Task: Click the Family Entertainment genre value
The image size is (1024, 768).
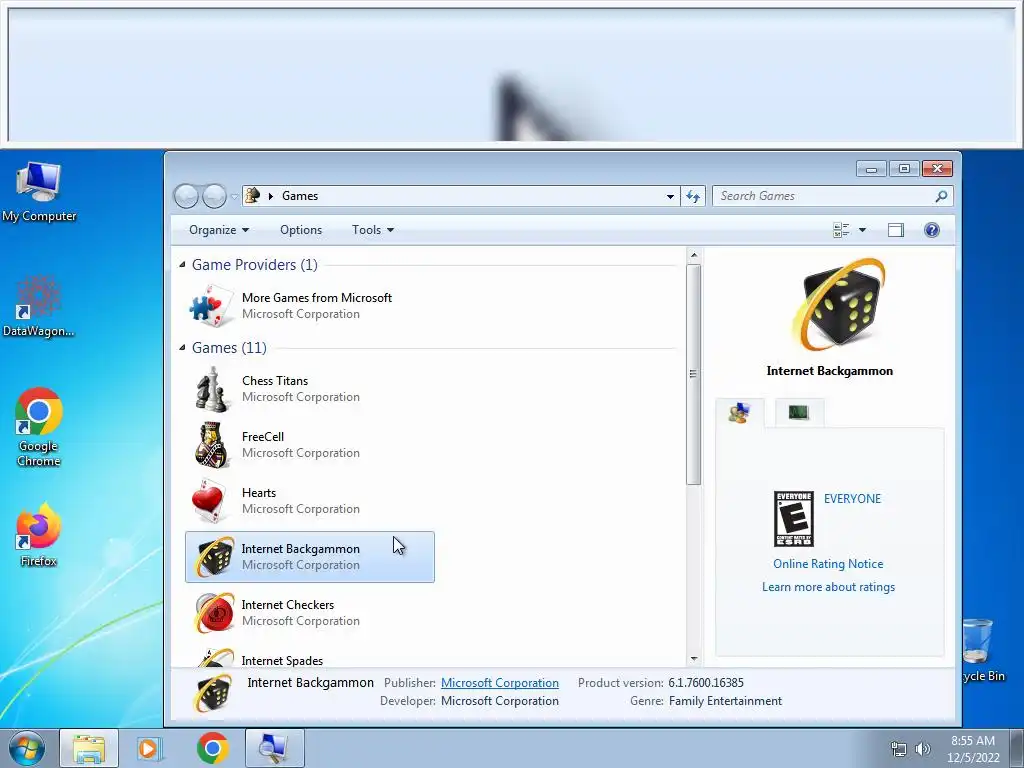Action: pos(725,701)
